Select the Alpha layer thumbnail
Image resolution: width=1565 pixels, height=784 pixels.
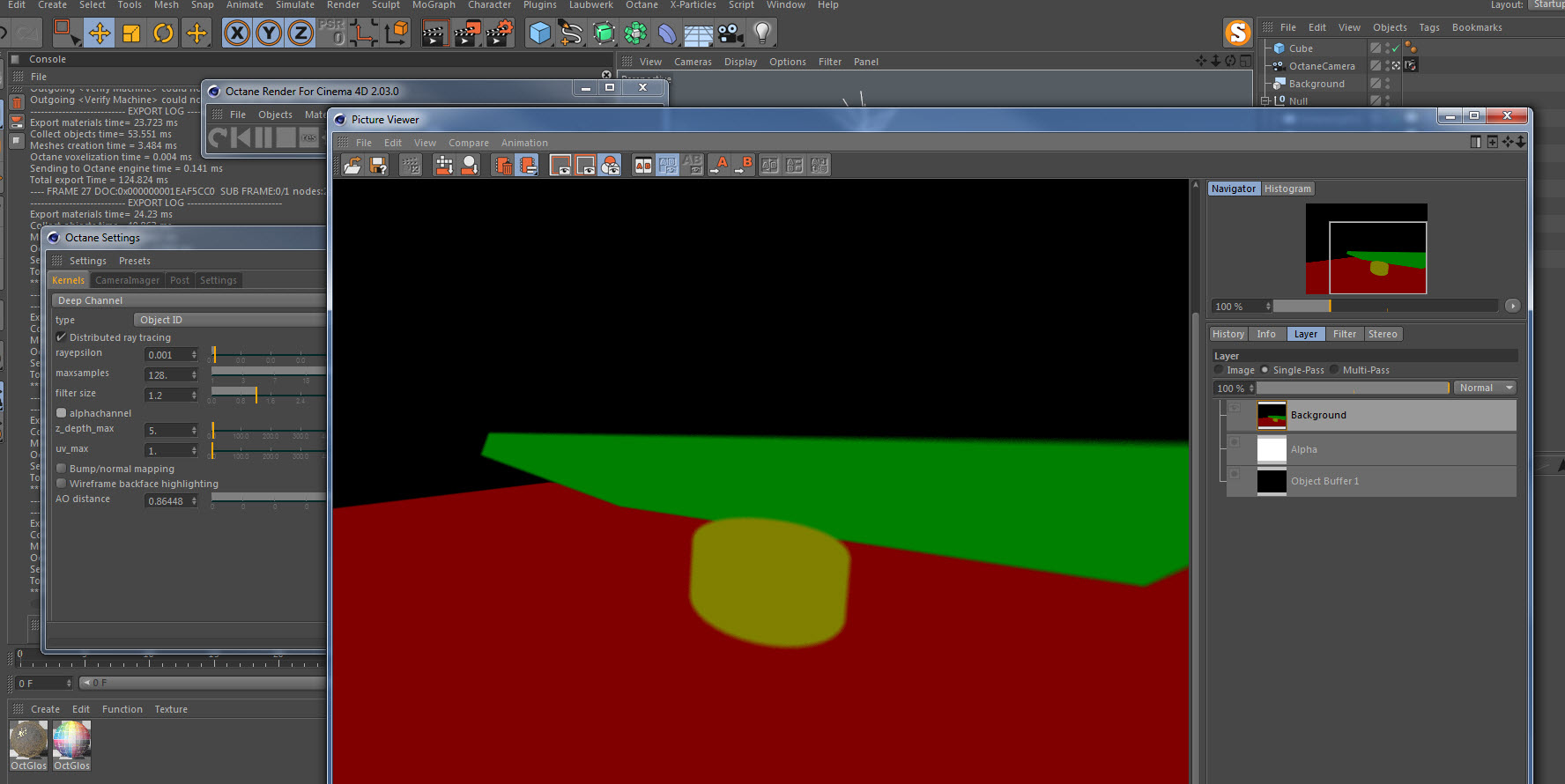point(1272,449)
